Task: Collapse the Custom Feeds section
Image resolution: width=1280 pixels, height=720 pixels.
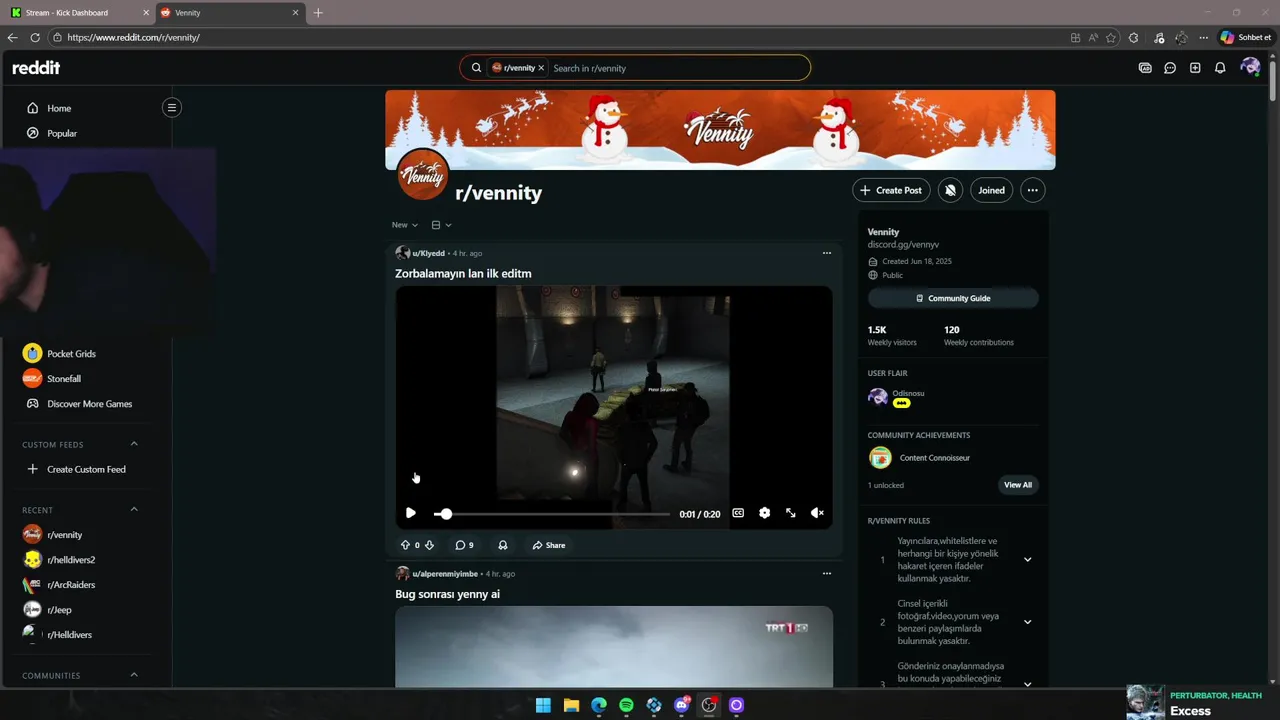Action: [134, 444]
